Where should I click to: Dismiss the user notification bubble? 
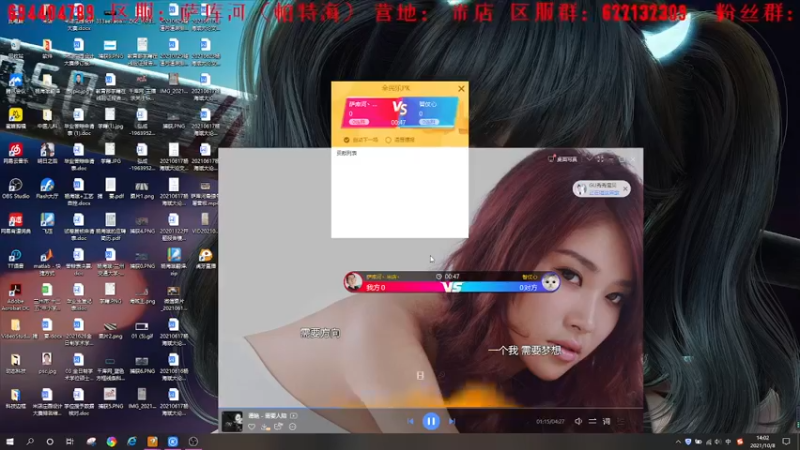[625, 188]
